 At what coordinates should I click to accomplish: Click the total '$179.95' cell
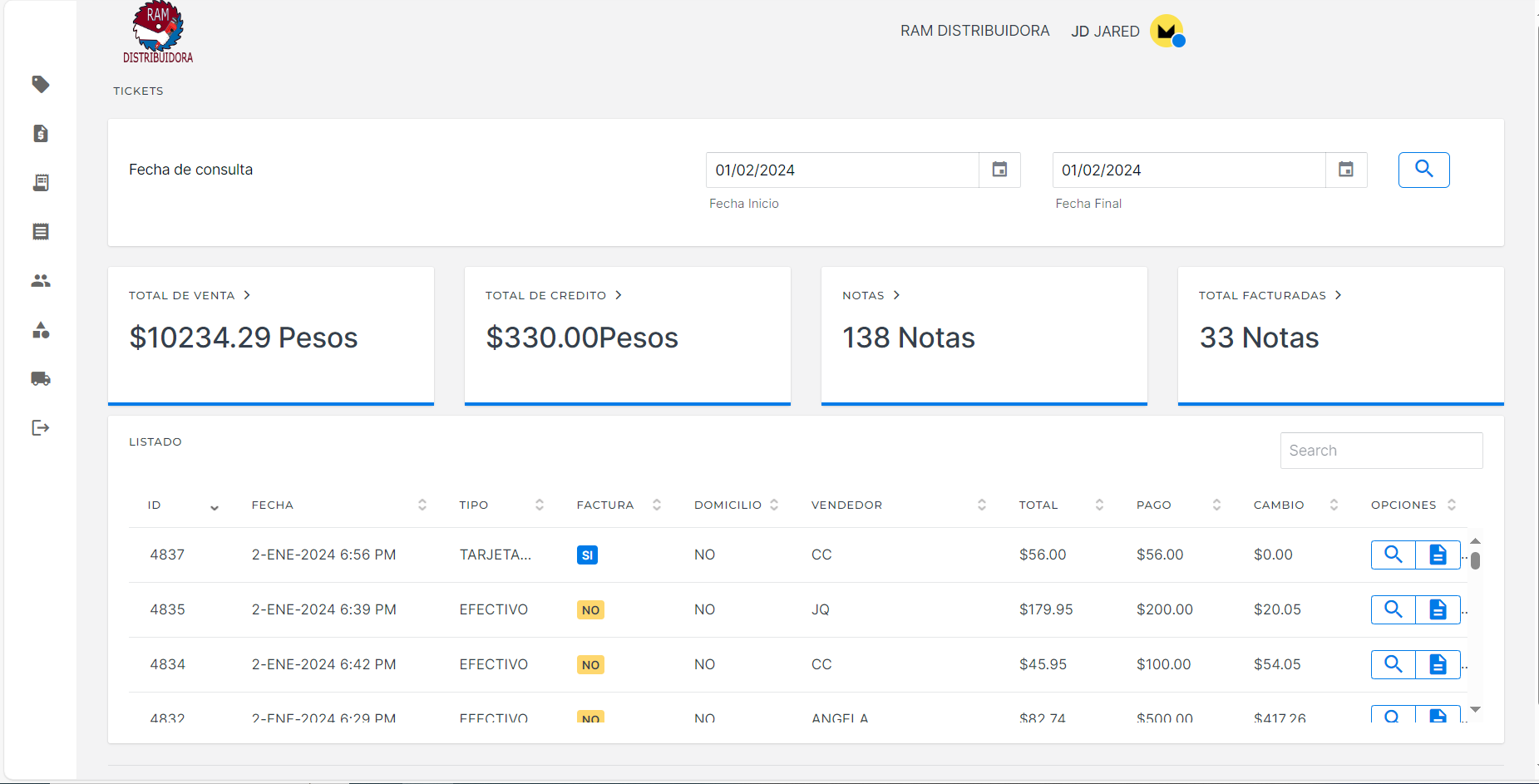[x=1046, y=609]
